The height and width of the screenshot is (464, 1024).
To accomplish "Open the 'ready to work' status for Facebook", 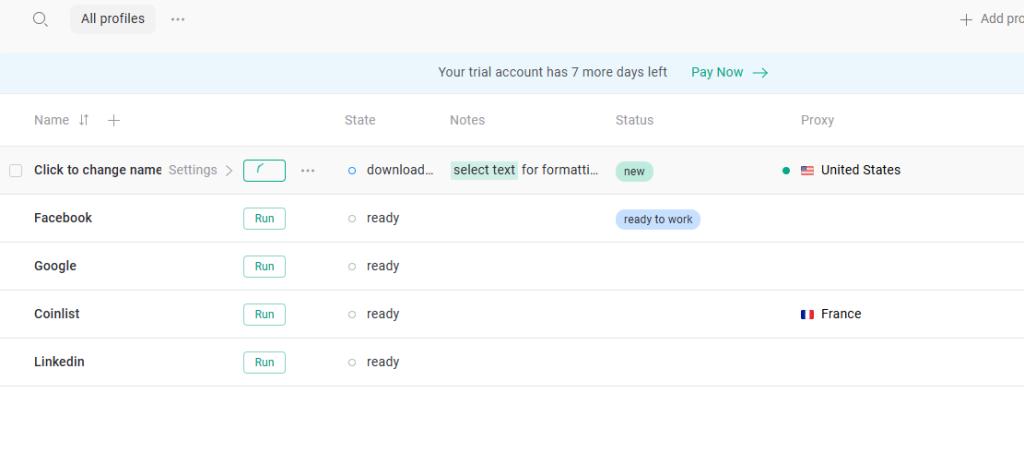I will click(x=658, y=220).
